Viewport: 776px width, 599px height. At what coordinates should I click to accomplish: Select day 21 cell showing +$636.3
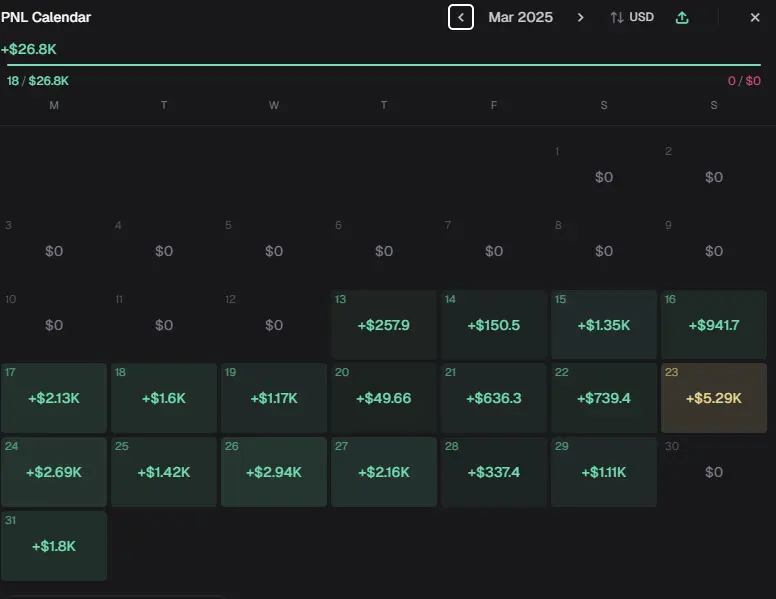click(494, 398)
